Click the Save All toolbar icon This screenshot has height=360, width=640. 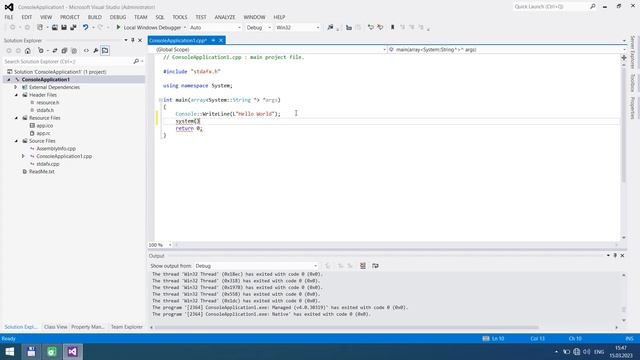pyautogui.click(x=73, y=27)
